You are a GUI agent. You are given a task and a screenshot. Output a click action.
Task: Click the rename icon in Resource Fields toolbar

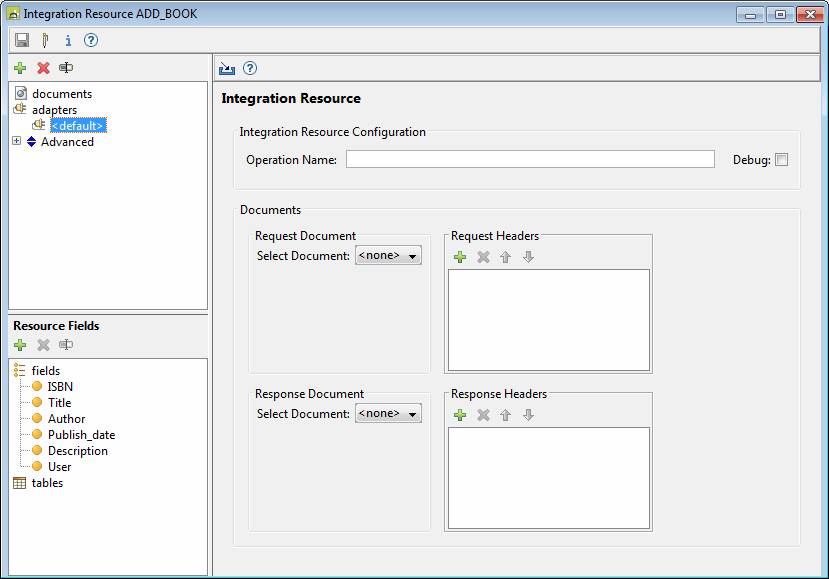[66, 345]
